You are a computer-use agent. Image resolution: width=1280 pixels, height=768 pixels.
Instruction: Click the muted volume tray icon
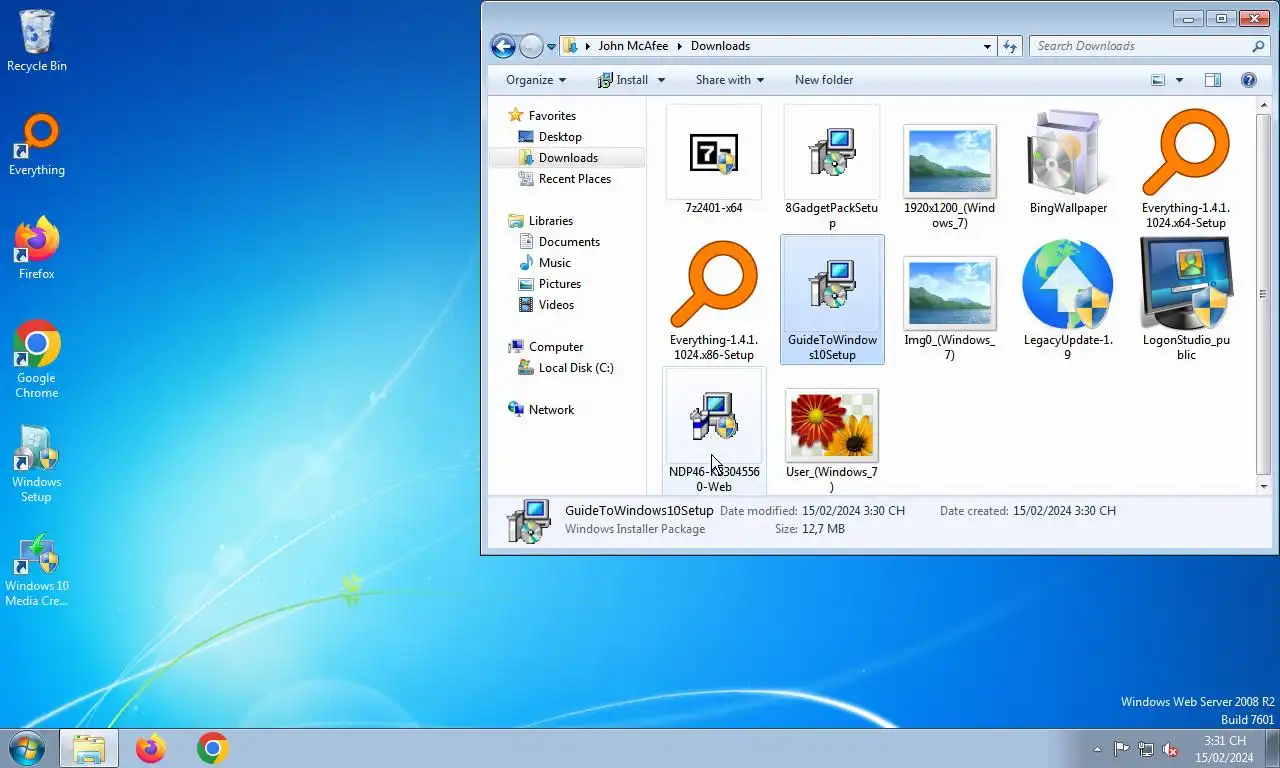pyautogui.click(x=1170, y=749)
